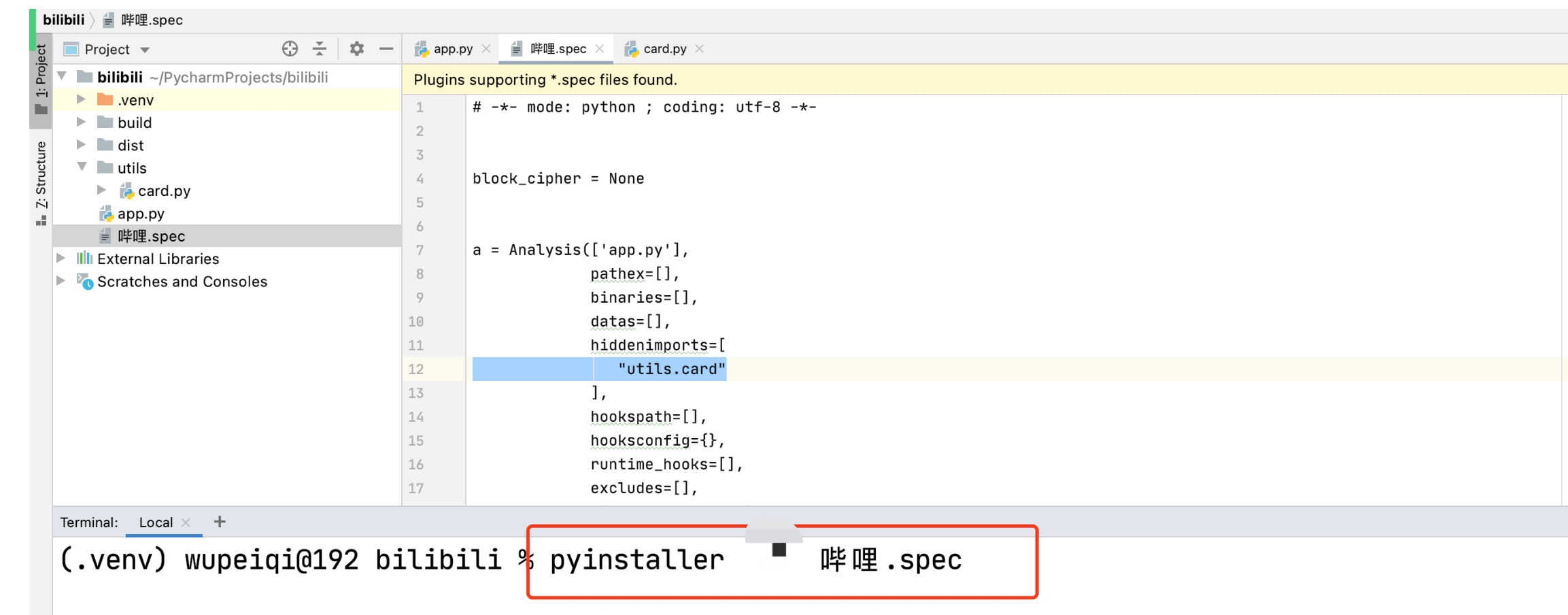Screen dimensions: 1568x615
Task: Click the locate-in-project crosshair icon
Action: click(x=290, y=48)
